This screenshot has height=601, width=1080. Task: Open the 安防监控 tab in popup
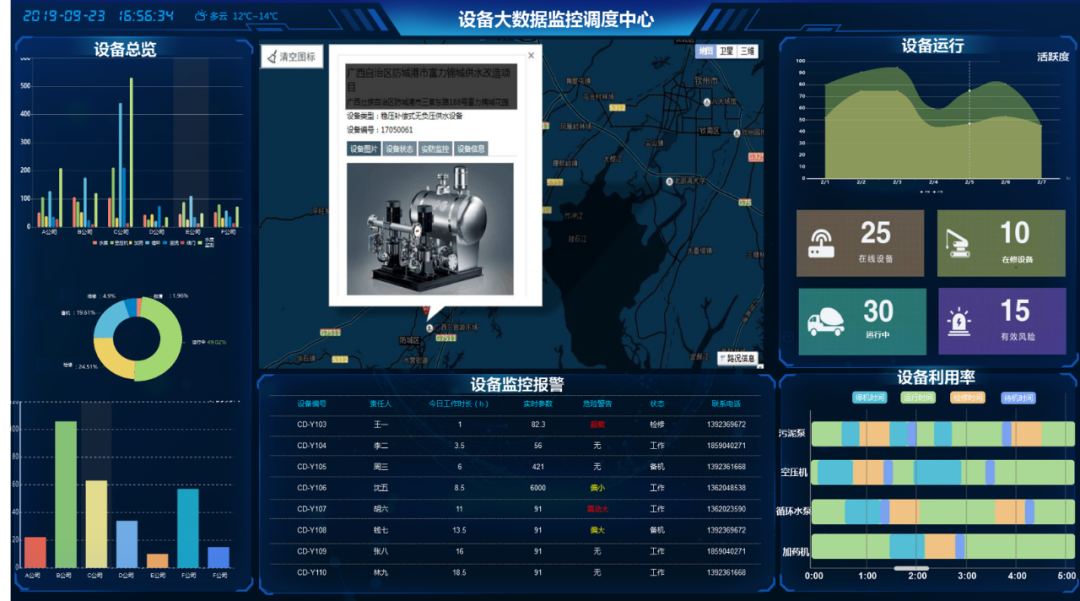tap(434, 149)
